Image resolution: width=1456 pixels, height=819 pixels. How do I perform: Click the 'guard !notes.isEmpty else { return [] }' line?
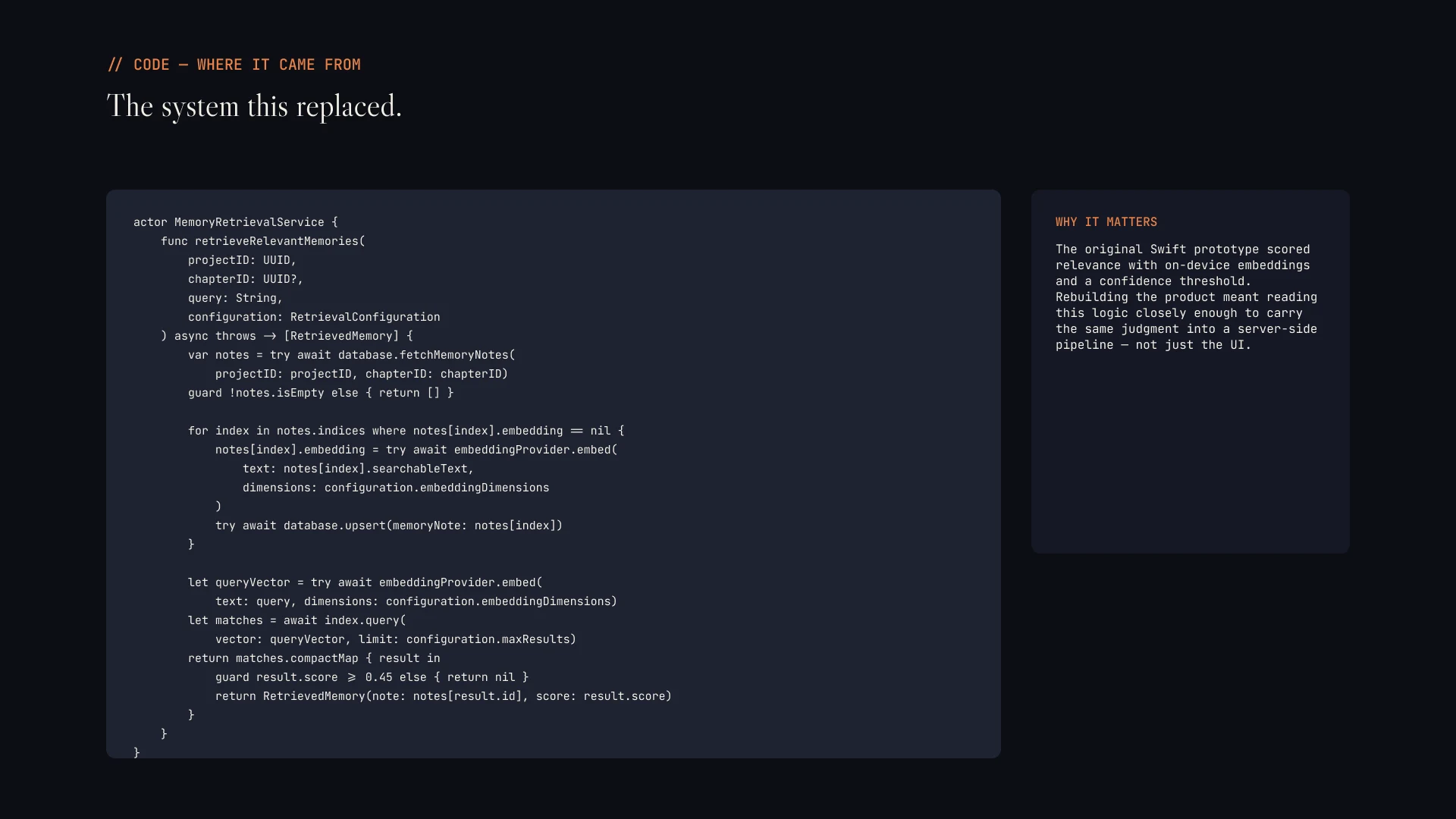[321, 393]
